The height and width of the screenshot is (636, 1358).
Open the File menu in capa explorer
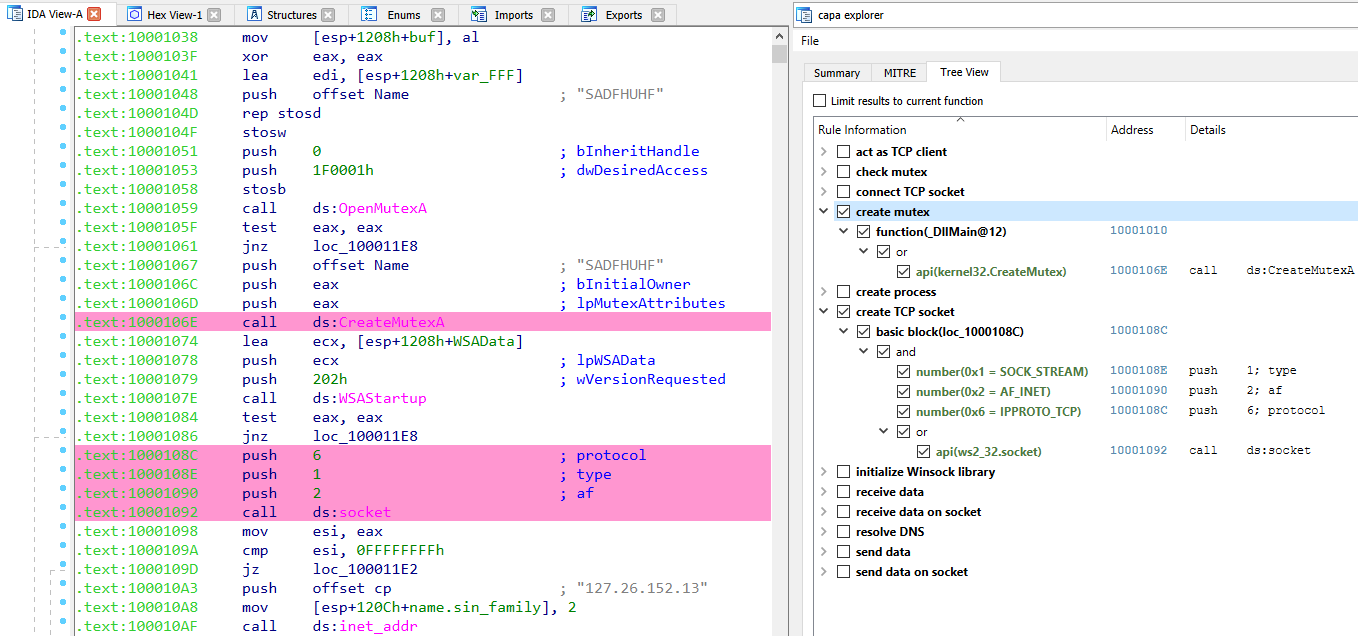[810, 41]
